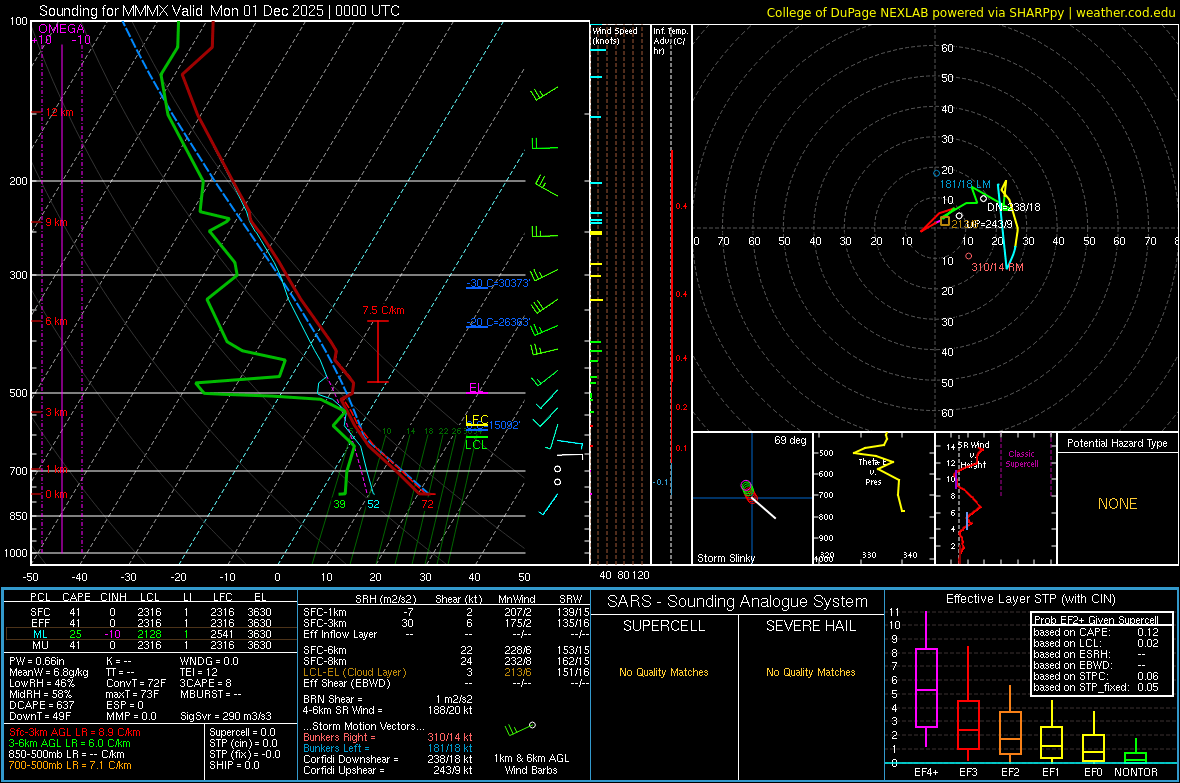Click the 'PW = 0.66in' value
This screenshot has height=783, width=1180.
37,661
